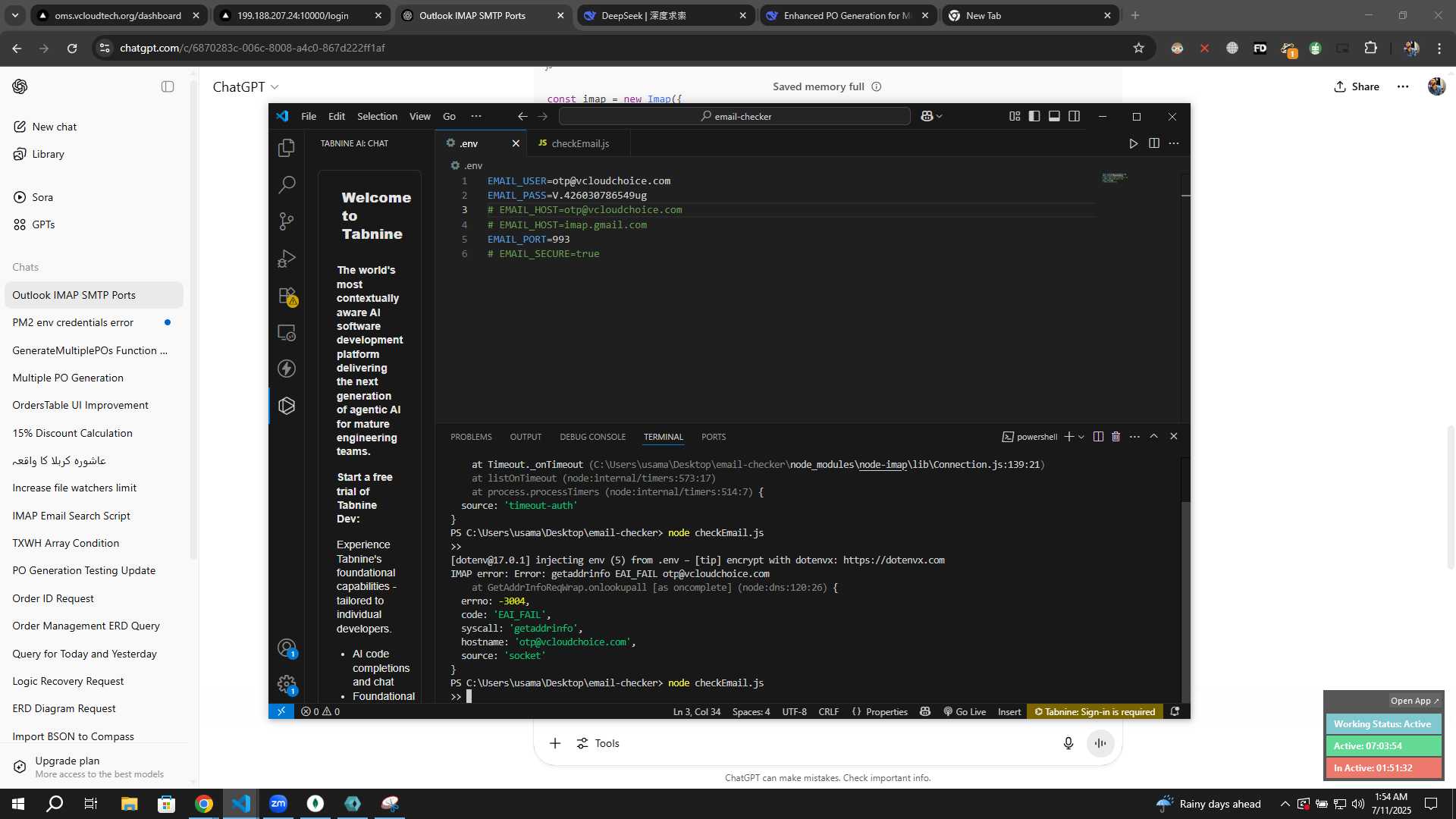
Task: Switch to the PROBLEMS panel tab
Action: tap(471, 437)
